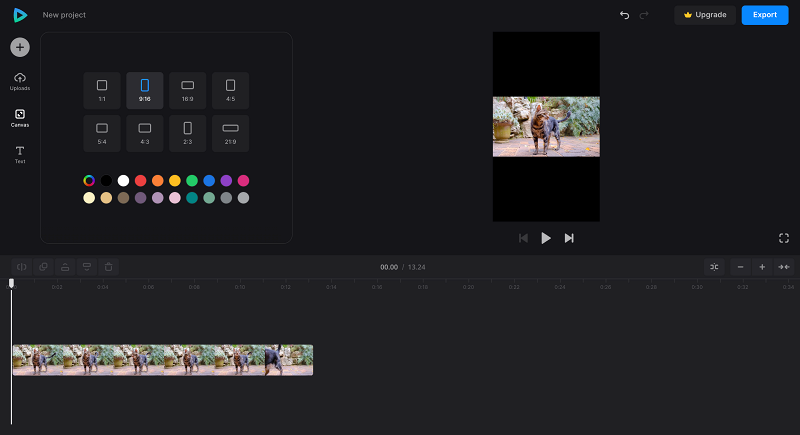This screenshot has width=800, height=435.
Task: Click the timeline playhead handle
Action: coord(11,283)
